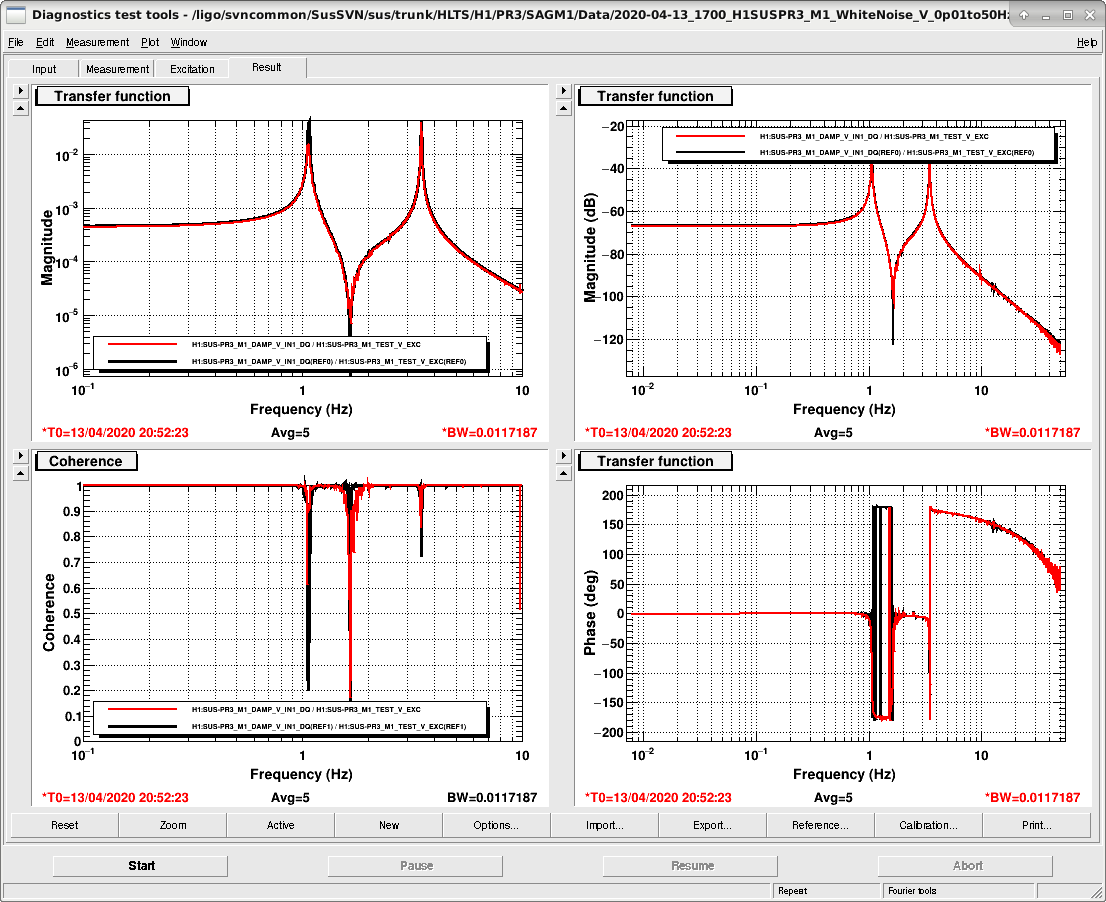This screenshot has width=1106, height=902.
Task: Click up-arrow icon beside top-right plot
Action: pyautogui.click(x=563, y=109)
